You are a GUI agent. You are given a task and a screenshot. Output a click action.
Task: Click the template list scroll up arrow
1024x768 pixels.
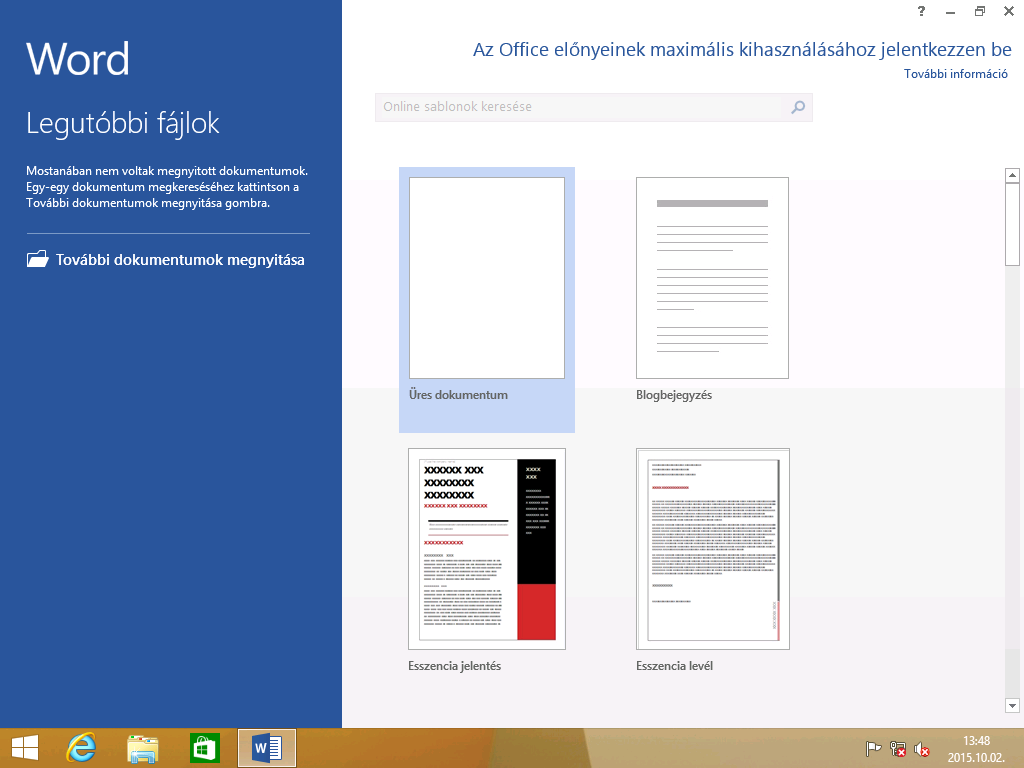coord(1012,175)
